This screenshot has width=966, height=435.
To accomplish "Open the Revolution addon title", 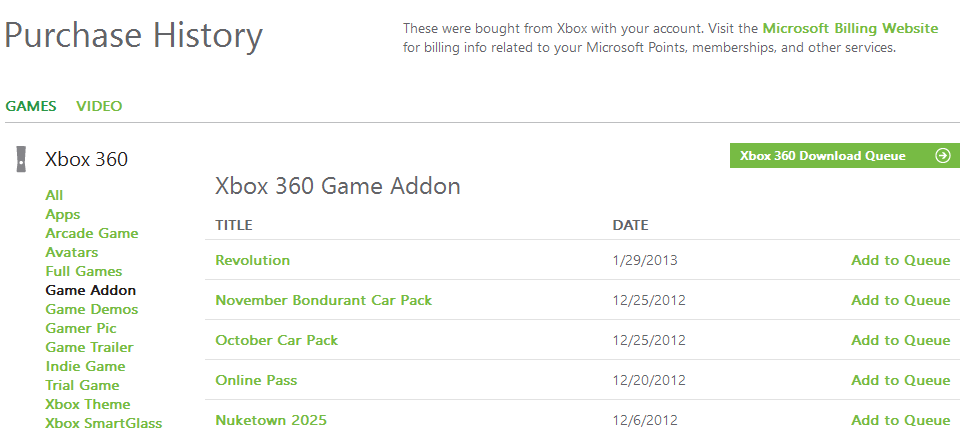I will [x=253, y=260].
